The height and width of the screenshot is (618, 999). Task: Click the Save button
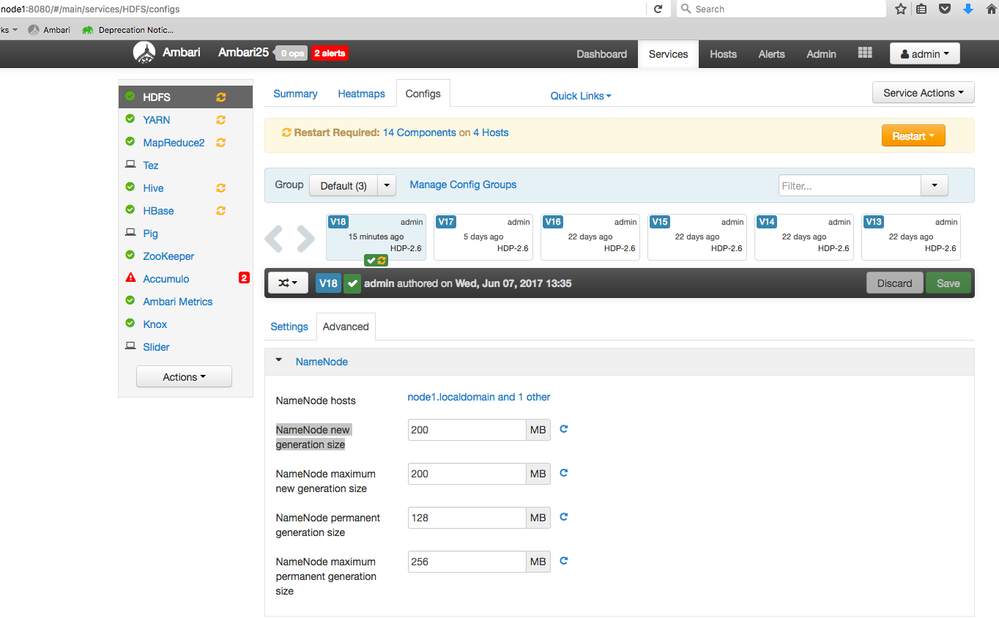[948, 284]
